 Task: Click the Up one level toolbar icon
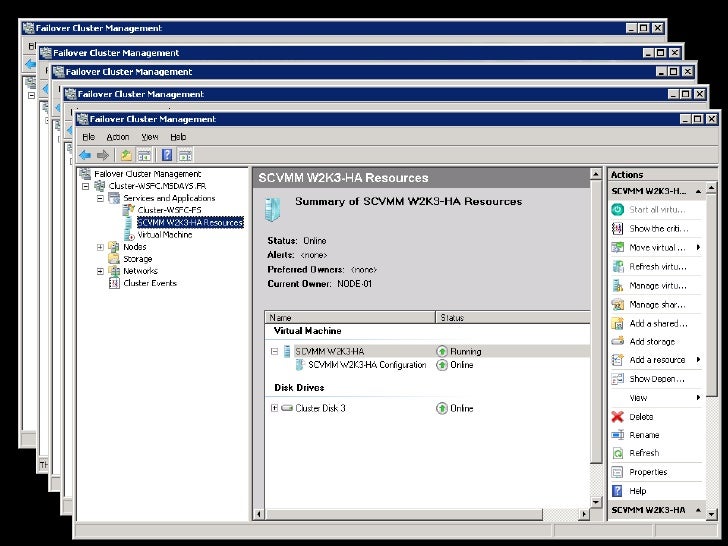(x=125, y=155)
